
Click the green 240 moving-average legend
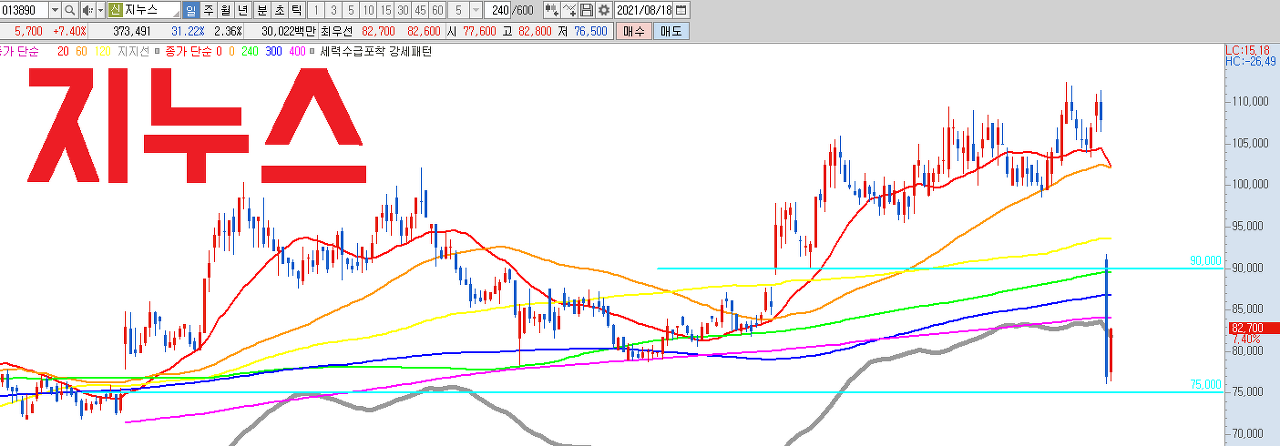point(249,51)
